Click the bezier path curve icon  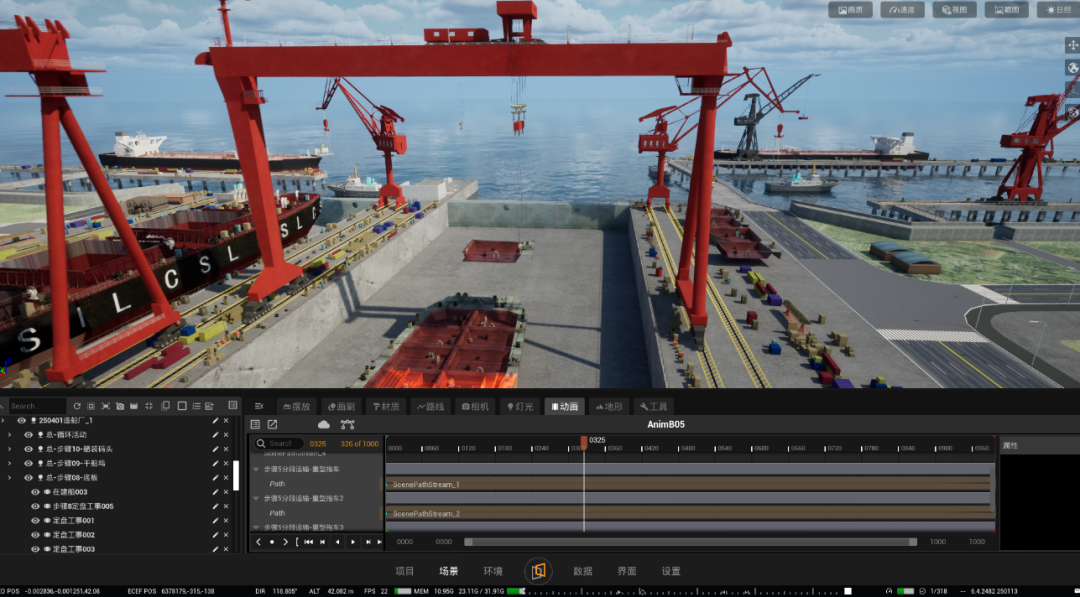[347, 425]
